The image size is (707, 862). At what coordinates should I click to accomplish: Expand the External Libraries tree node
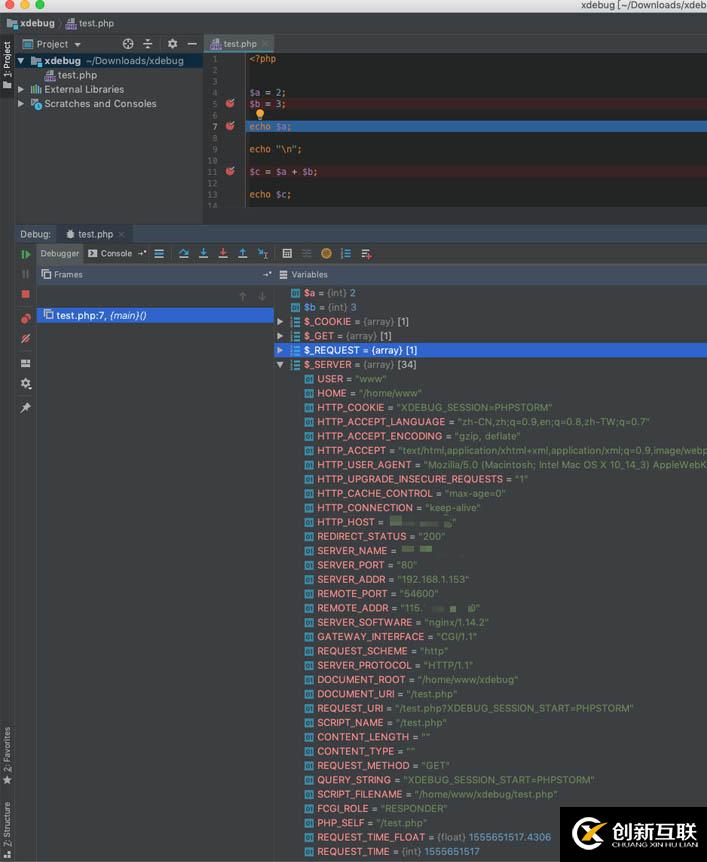tap(22, 89)
